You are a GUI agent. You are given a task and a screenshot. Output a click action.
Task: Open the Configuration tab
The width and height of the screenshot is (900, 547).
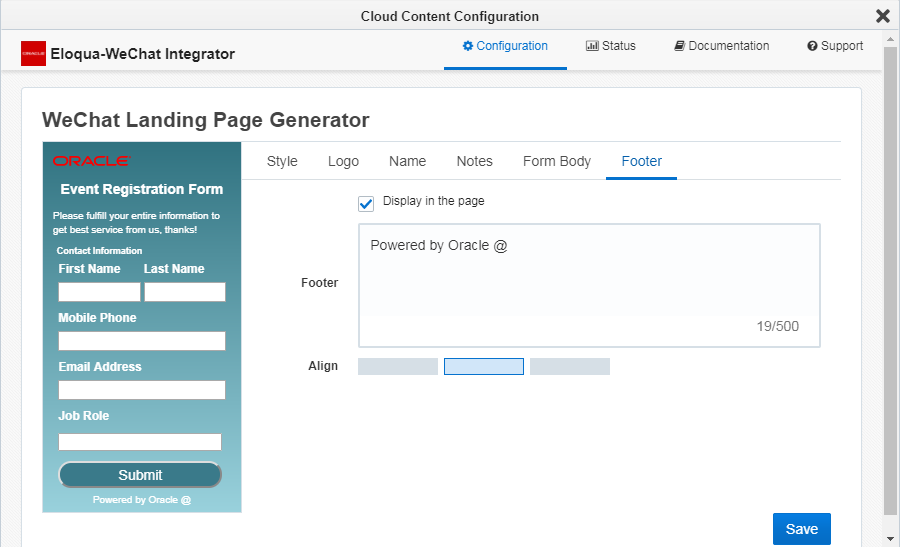click(x=505, y=46)
